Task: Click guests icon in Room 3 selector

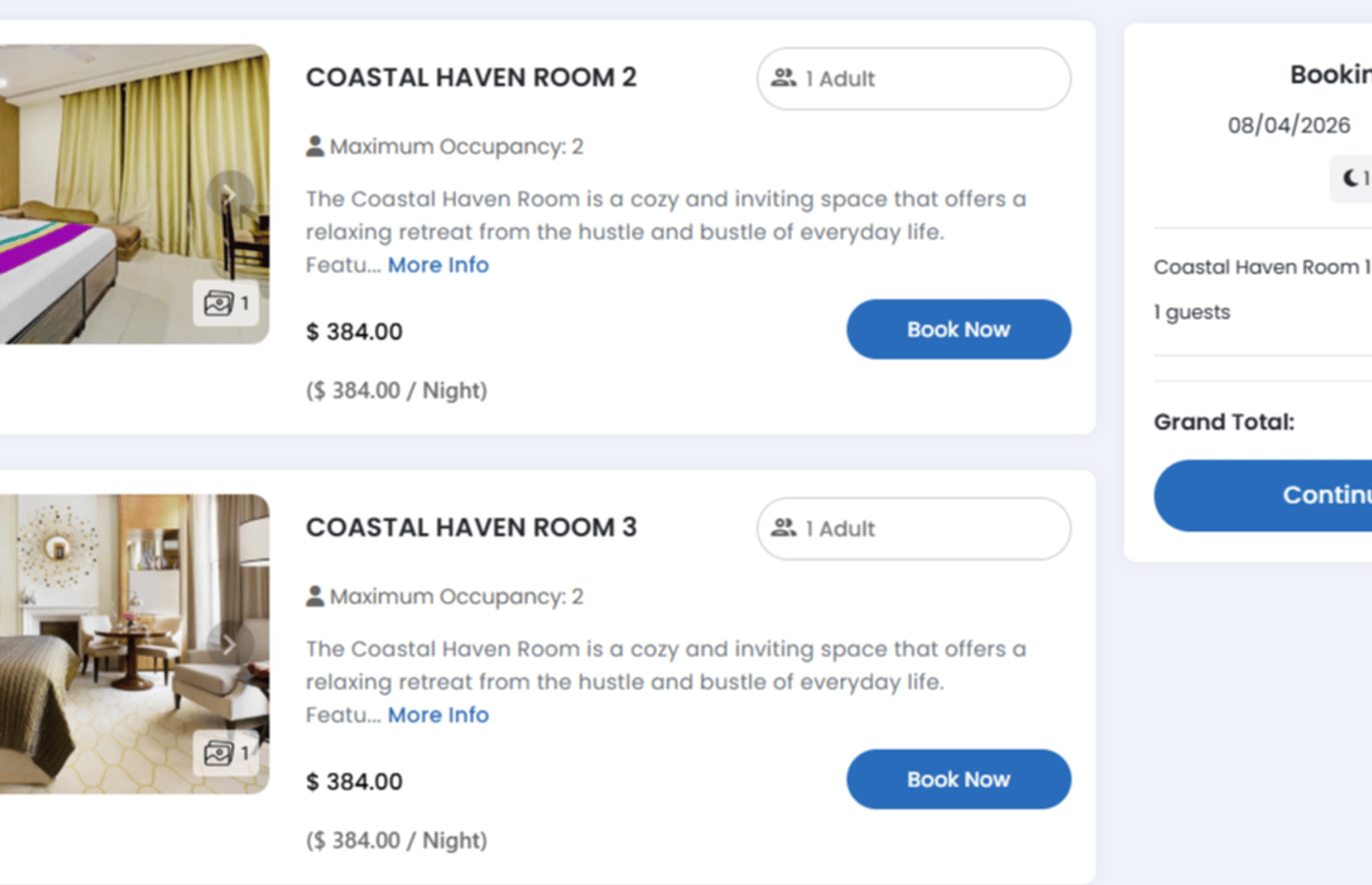Action: coord(783,528)
